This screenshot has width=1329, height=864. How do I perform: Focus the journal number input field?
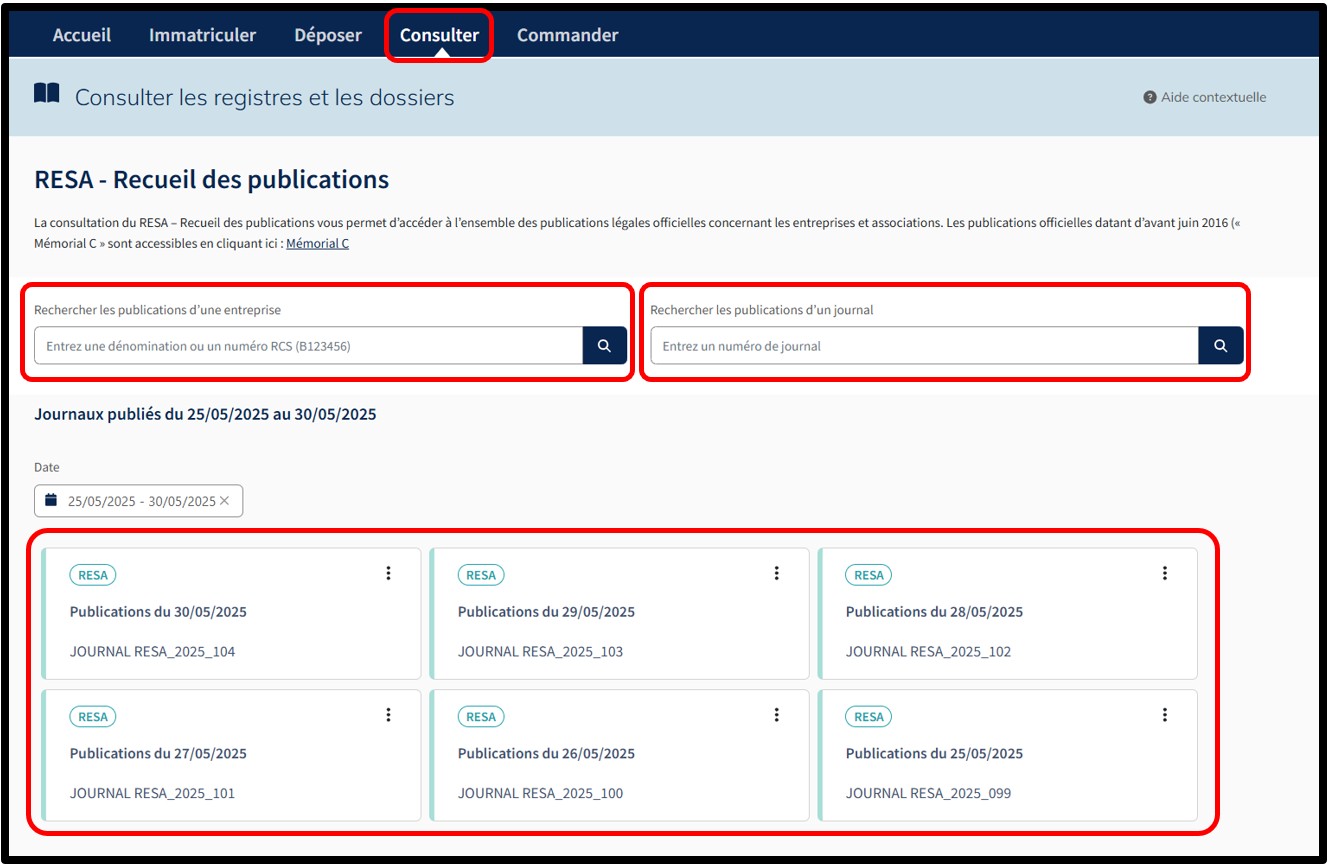click(x=924, y=346)
